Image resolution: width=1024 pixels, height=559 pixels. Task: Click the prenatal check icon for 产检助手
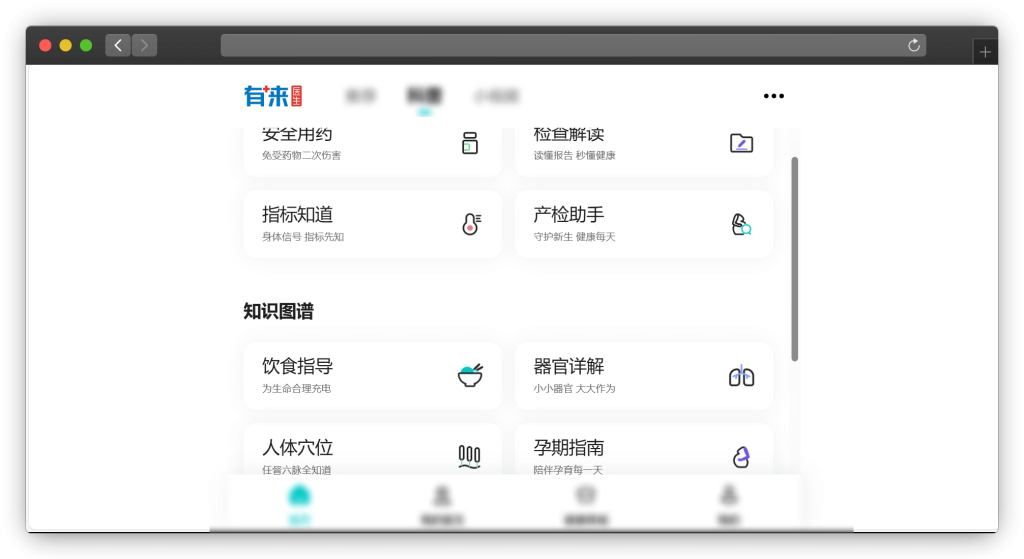[741, 224]
